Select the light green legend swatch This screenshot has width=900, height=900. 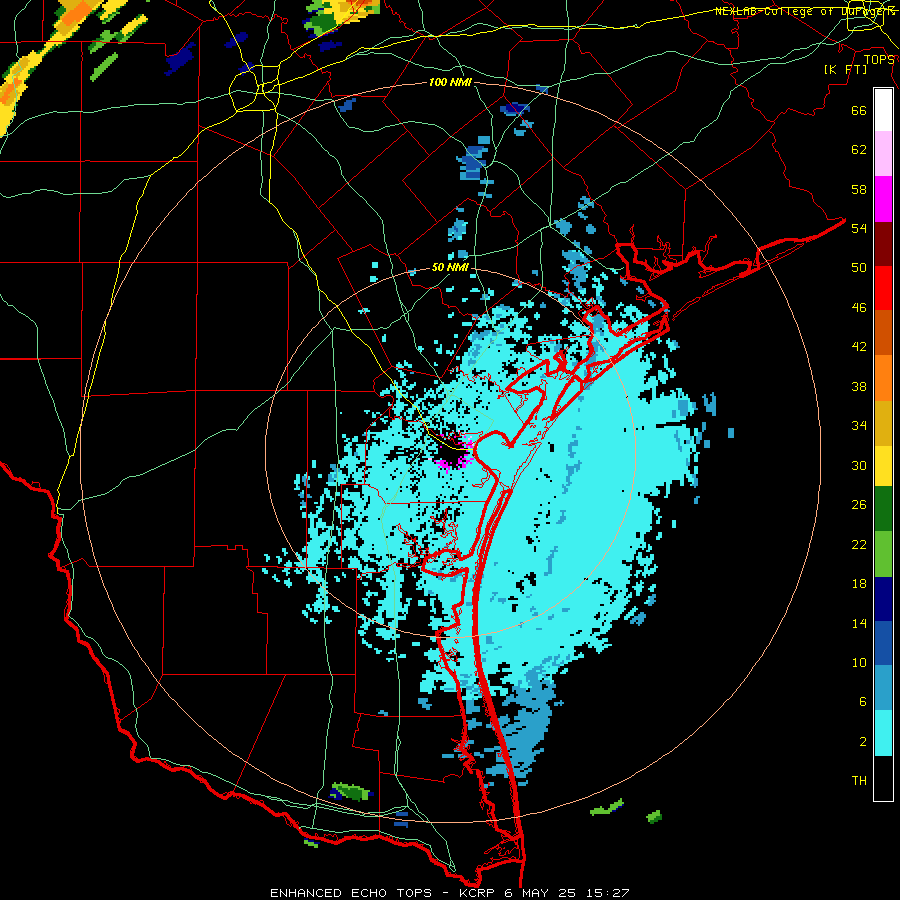point(883,553)
